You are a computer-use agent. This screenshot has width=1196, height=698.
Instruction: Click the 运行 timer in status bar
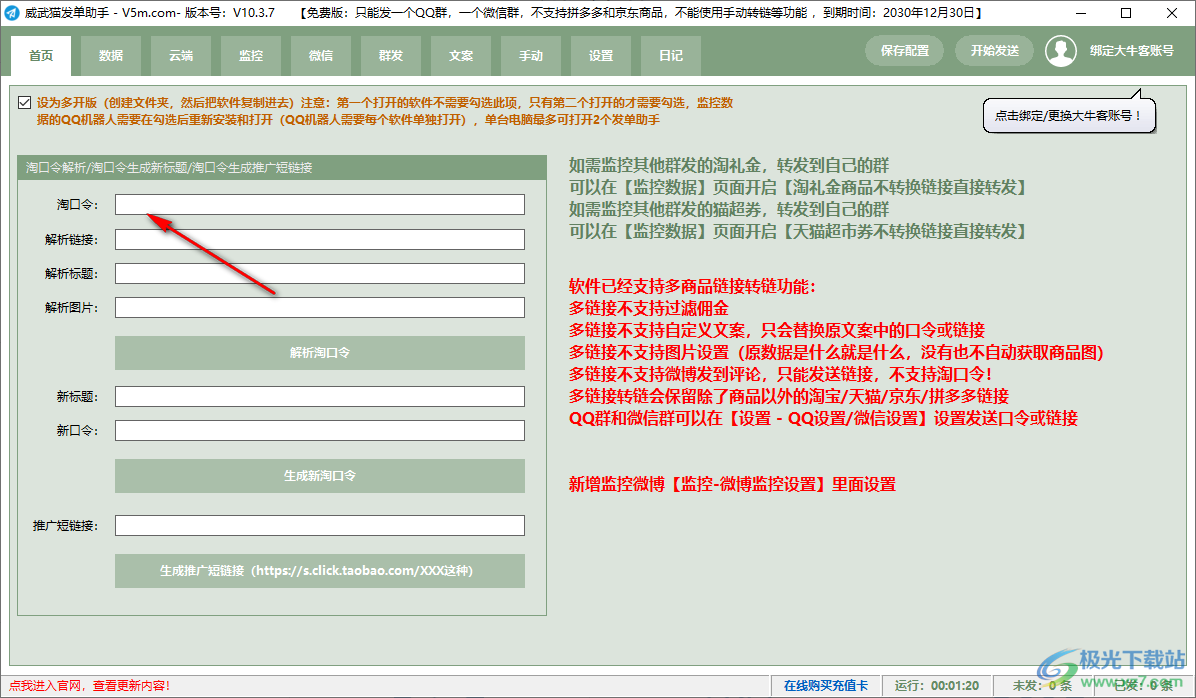[x=937, y=686]
